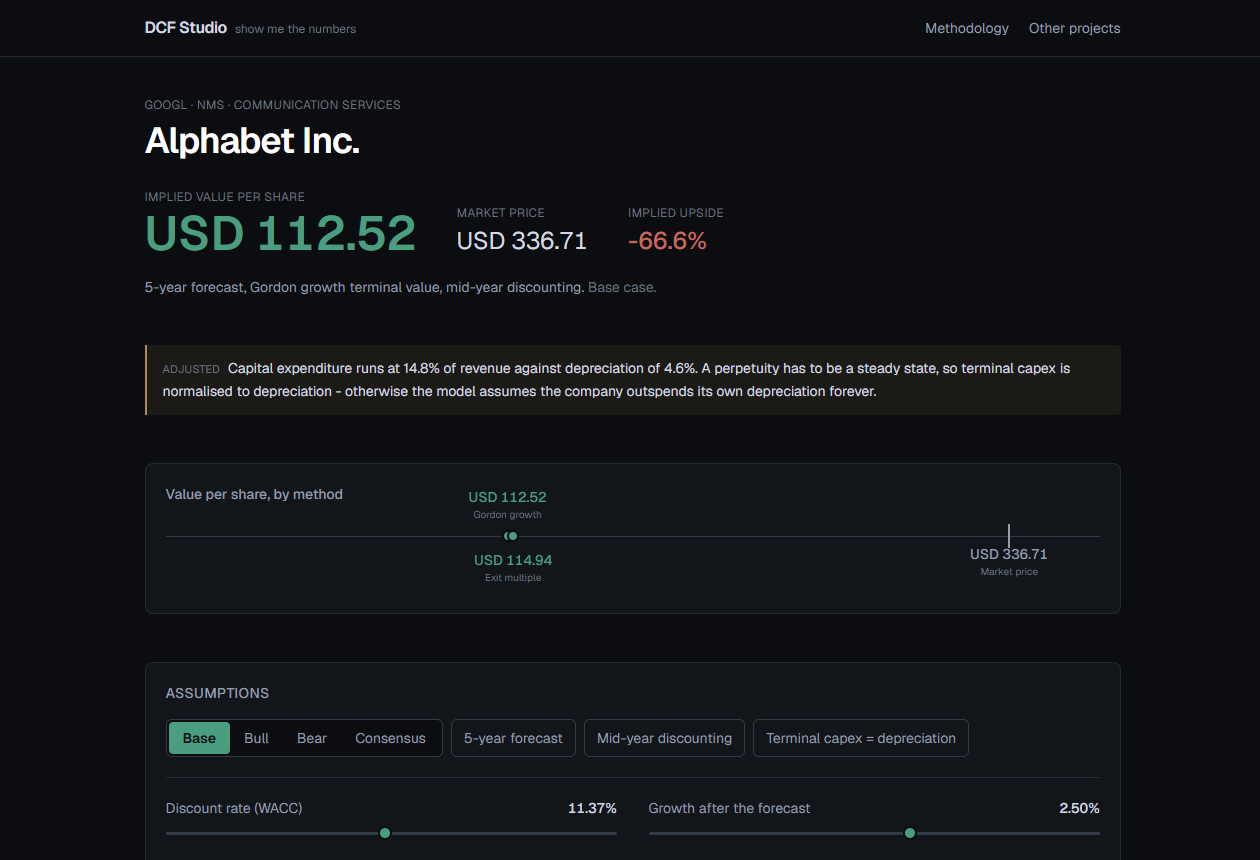Click the 11.37% discount rate value
Image resolution: width=1260 pixels, height=860 pixels.
pos(592,808)
